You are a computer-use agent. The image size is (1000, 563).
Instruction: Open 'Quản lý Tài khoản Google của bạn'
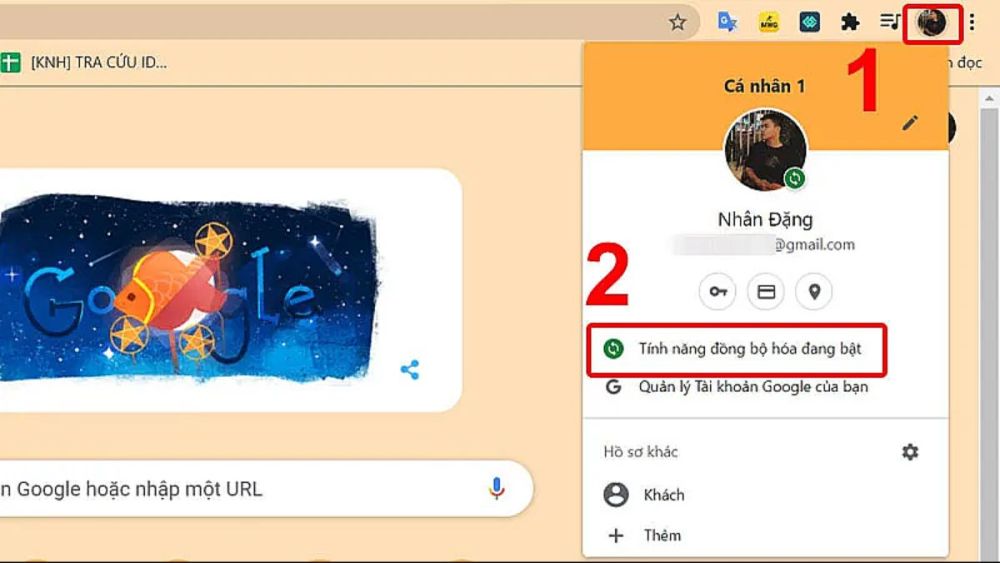click(765, 387)
